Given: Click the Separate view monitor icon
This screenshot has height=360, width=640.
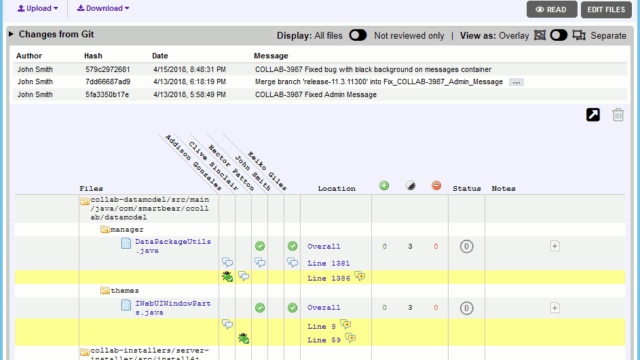Looking at the screenshot, I should pyautogui.click(x=579, y=35).
